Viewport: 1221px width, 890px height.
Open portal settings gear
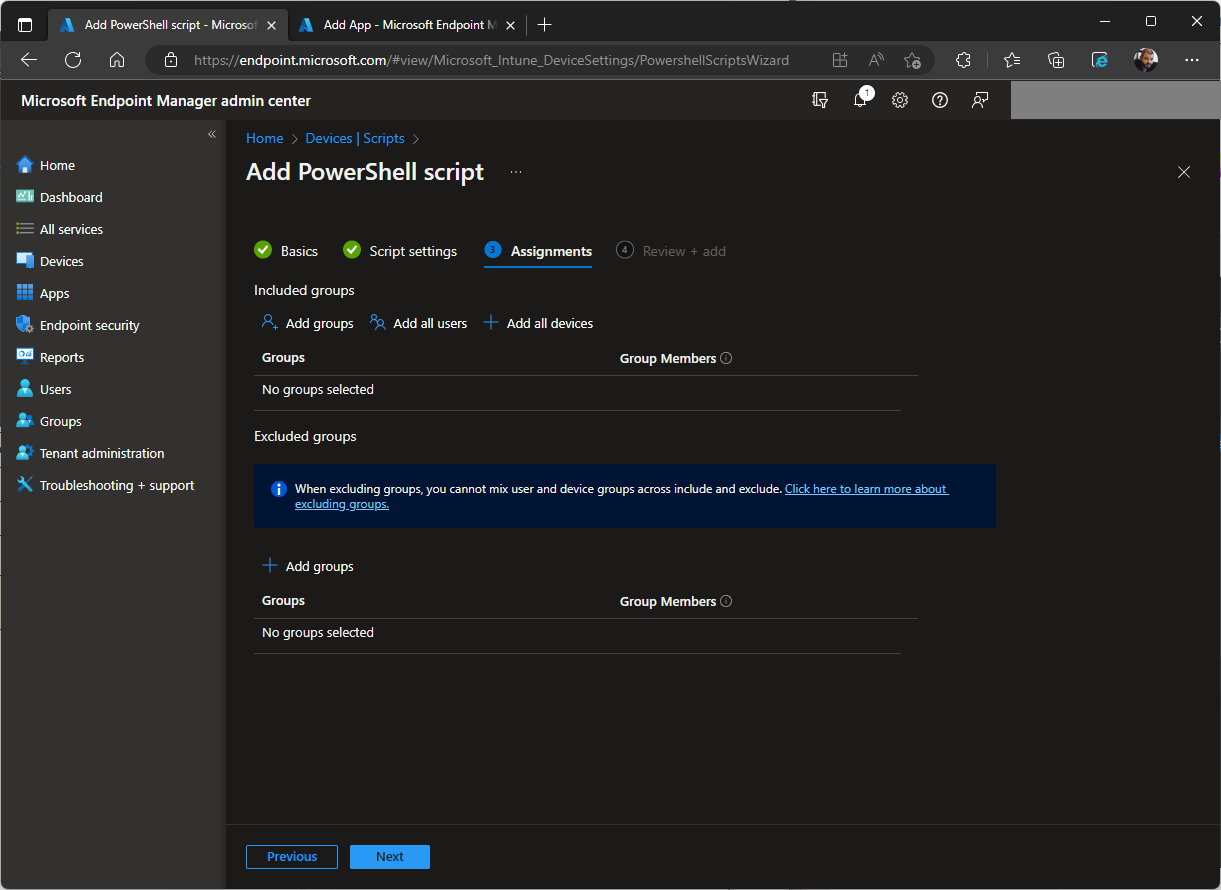(900, 100)
